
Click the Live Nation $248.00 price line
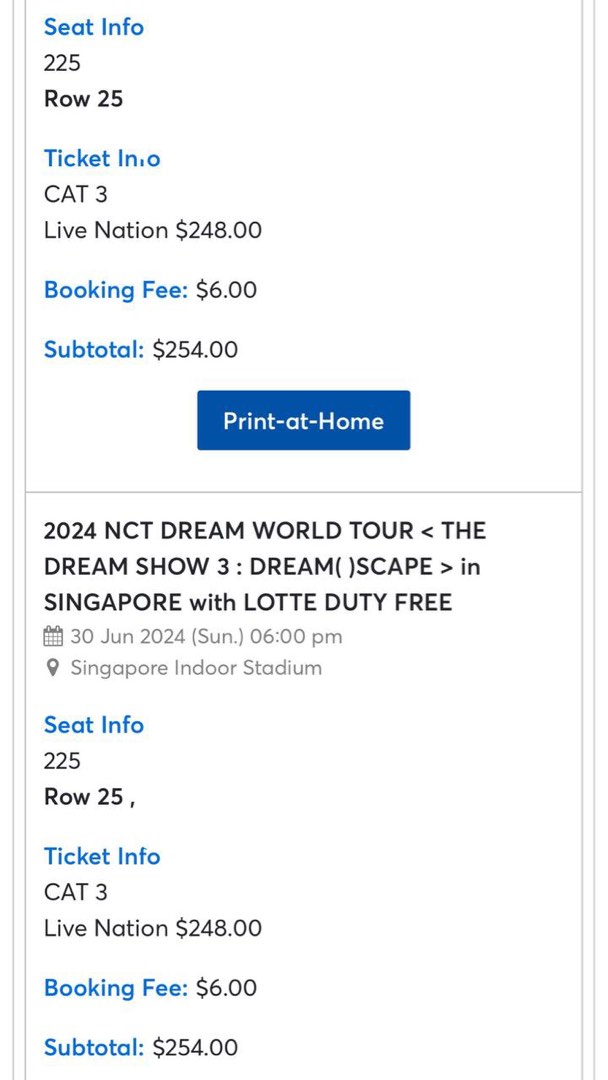pos(152,230)
